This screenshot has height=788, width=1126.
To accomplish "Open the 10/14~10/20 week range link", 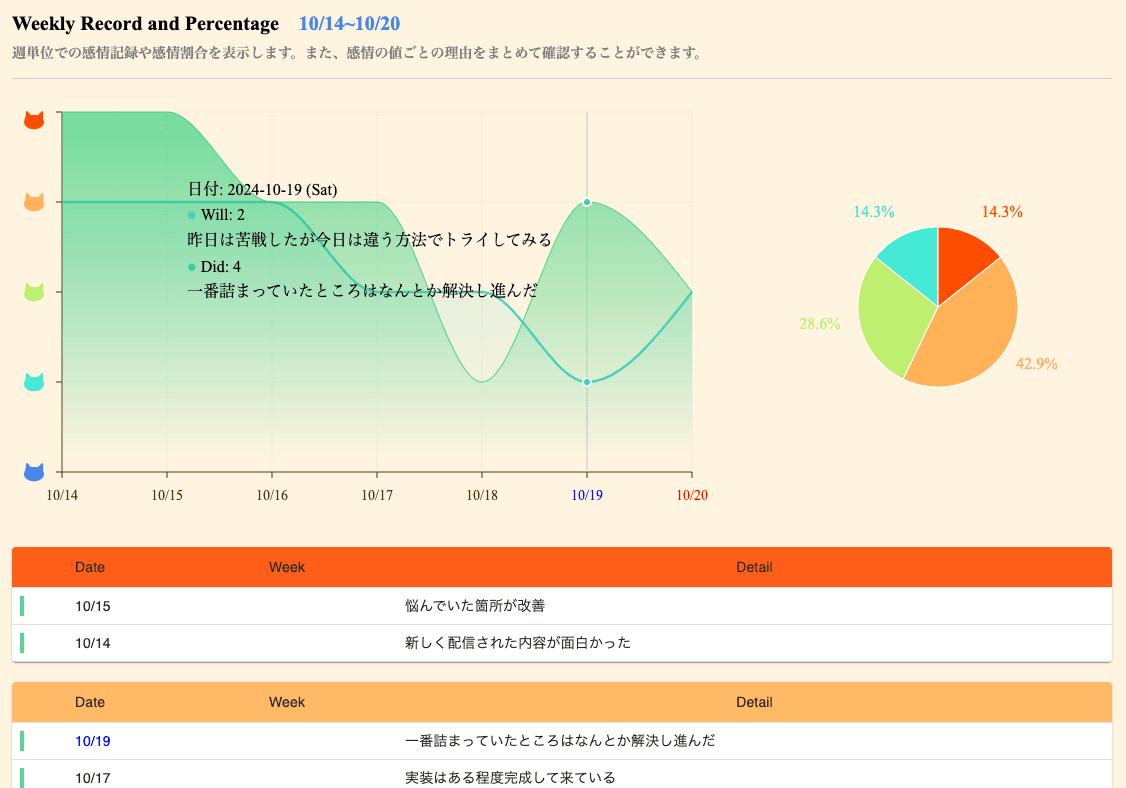I will [349, 24].
